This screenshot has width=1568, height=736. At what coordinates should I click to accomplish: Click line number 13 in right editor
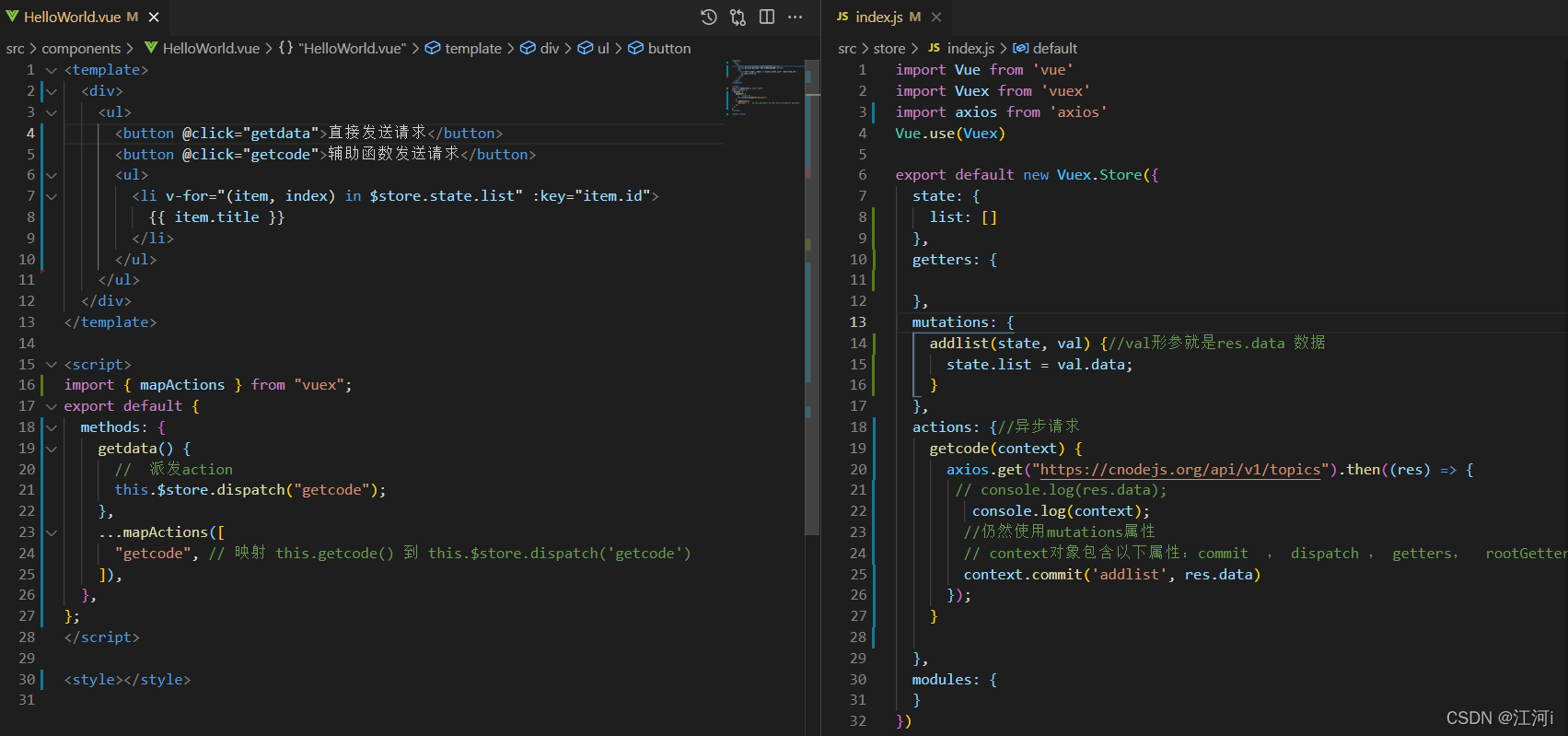[x=858, y=322]
